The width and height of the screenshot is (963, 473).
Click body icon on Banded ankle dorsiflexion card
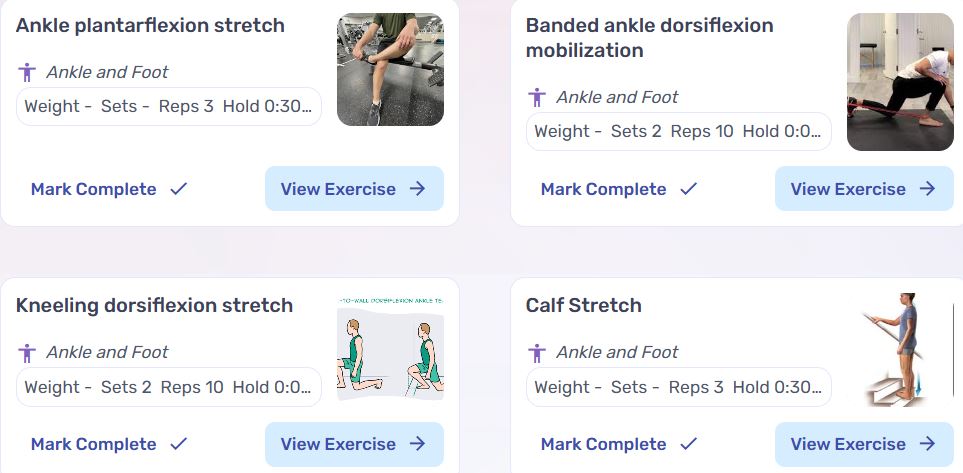pyautogui.click(x=537, y=97)
